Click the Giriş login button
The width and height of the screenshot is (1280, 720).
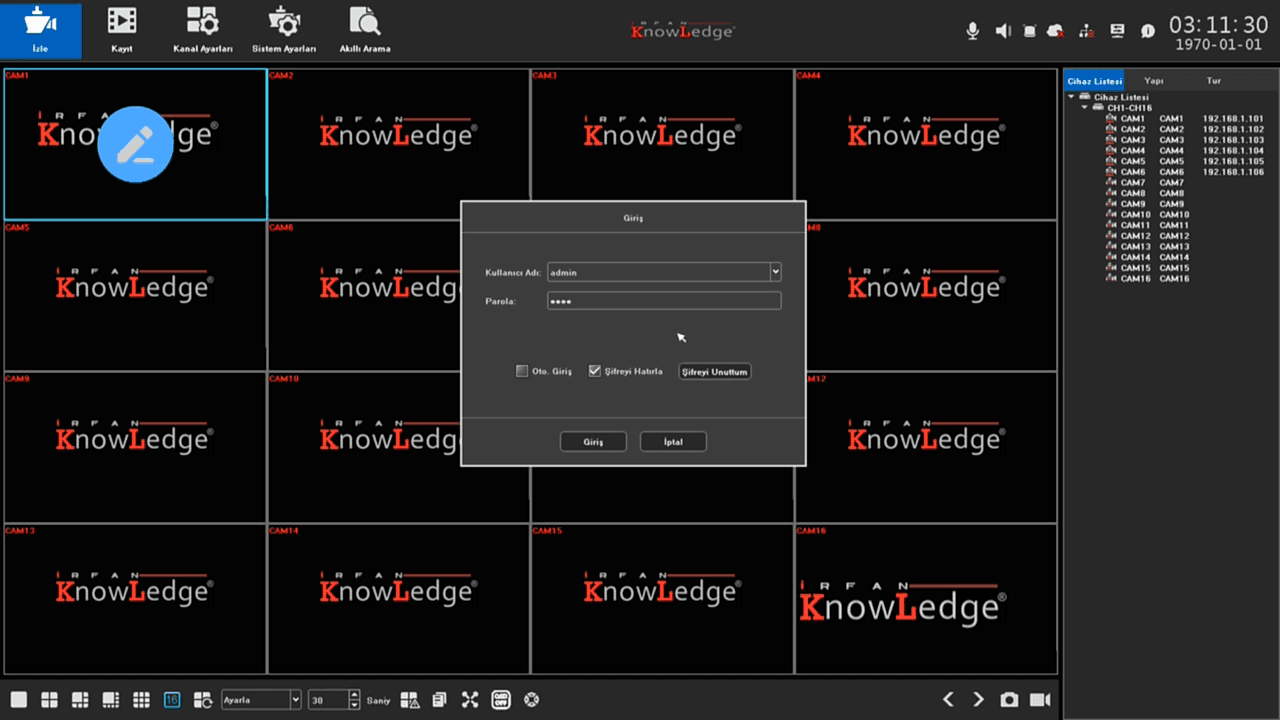[x=593, y=441]
